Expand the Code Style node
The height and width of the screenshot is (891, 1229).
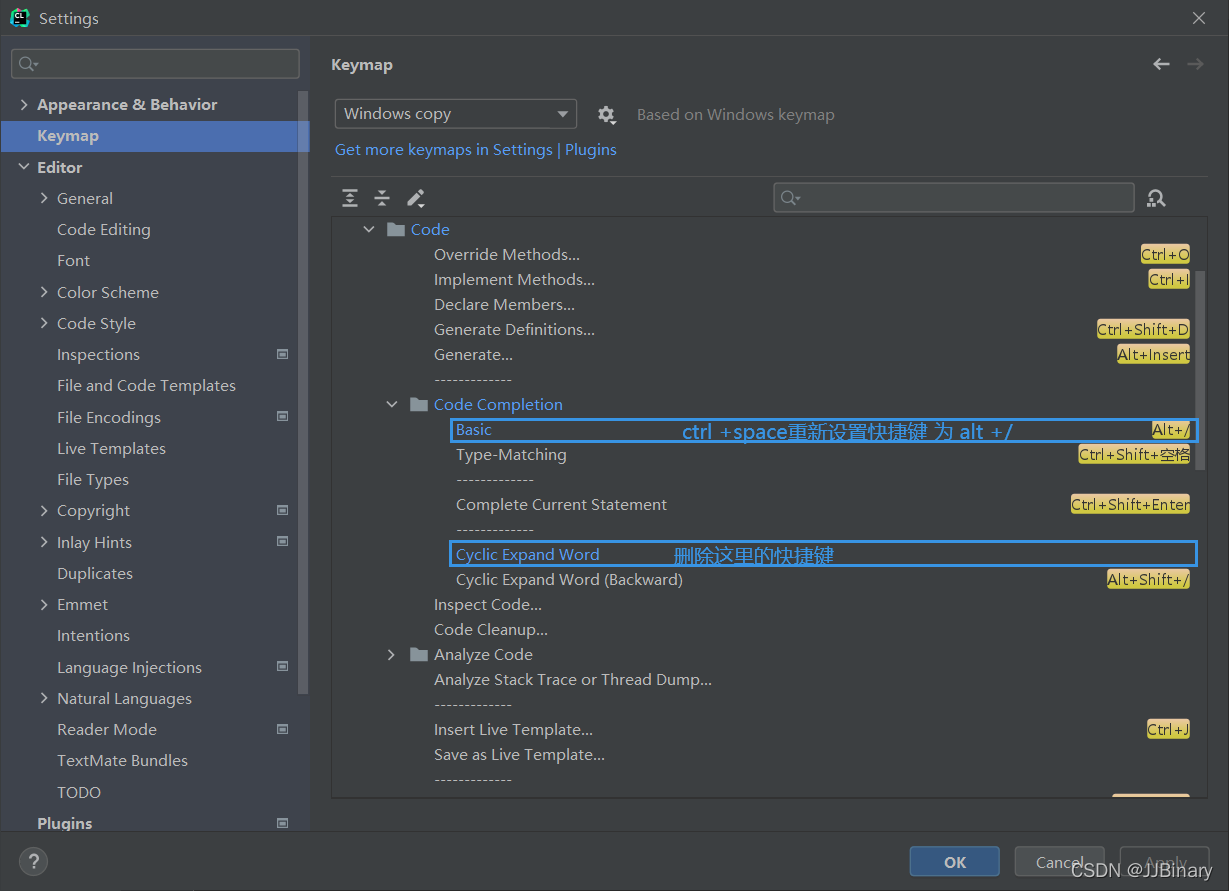click(44, 323)
